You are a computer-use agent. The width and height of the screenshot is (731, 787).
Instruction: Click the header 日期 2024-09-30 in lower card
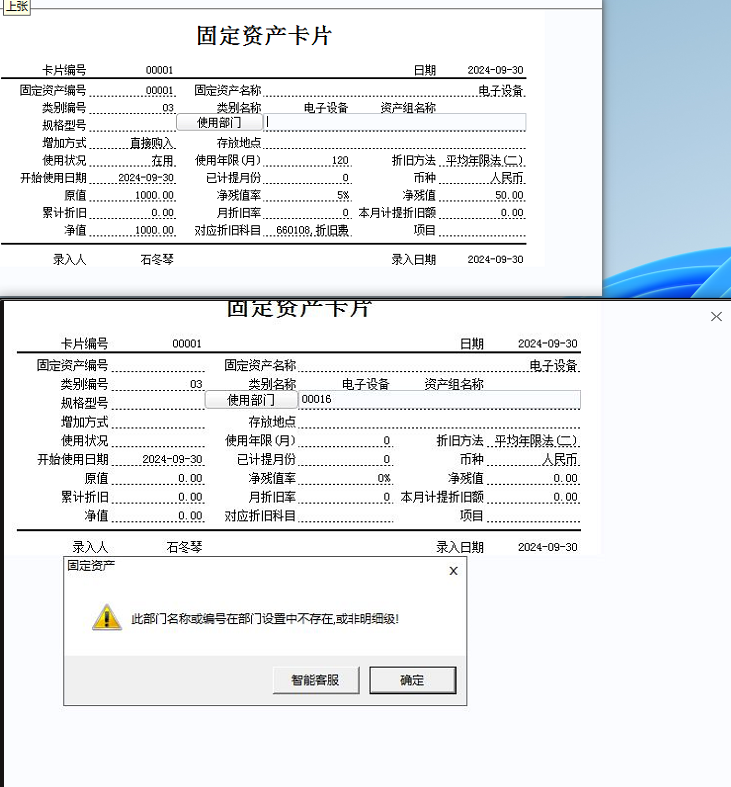(x=548, y=344)
